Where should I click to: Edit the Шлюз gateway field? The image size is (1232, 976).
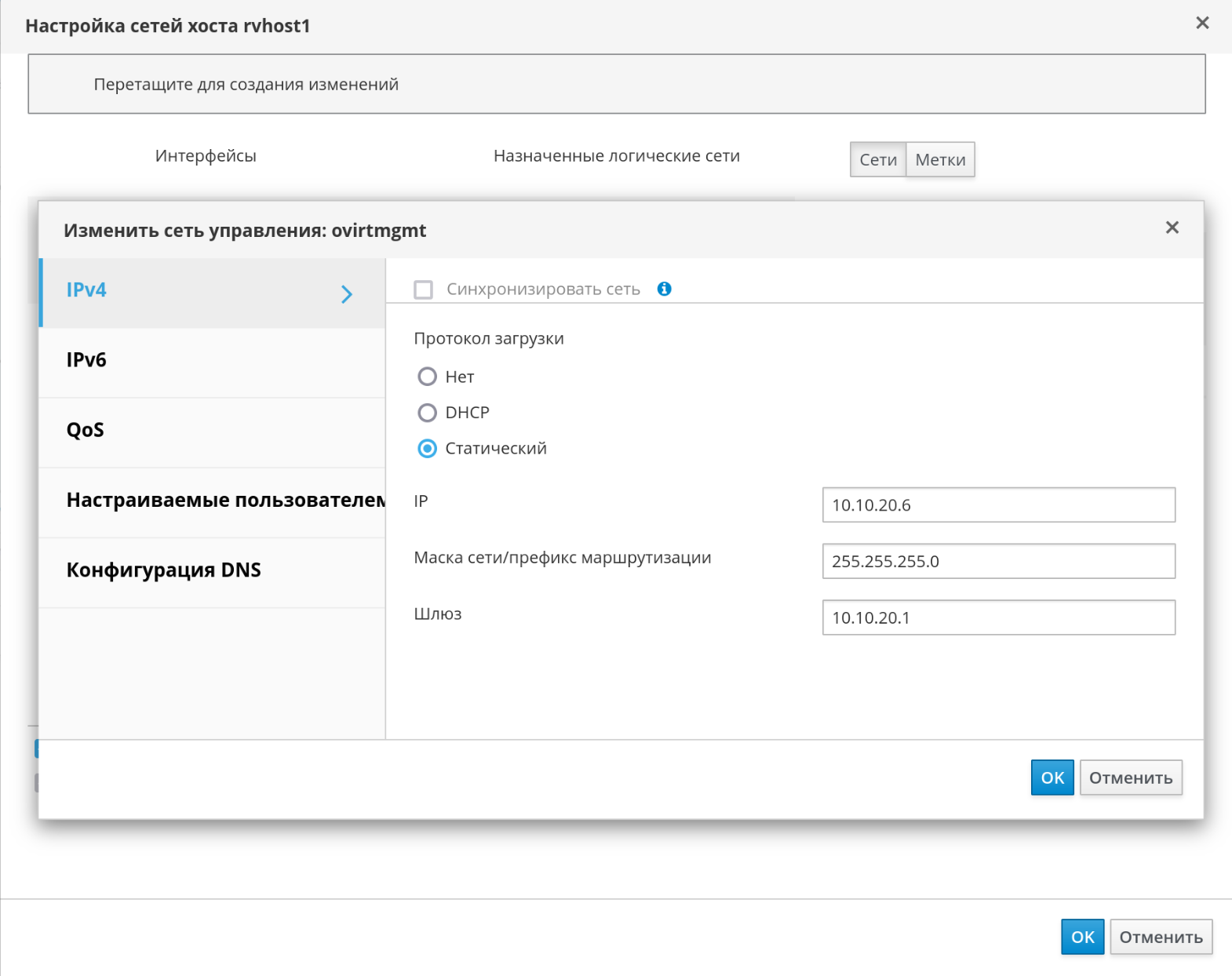998,618
